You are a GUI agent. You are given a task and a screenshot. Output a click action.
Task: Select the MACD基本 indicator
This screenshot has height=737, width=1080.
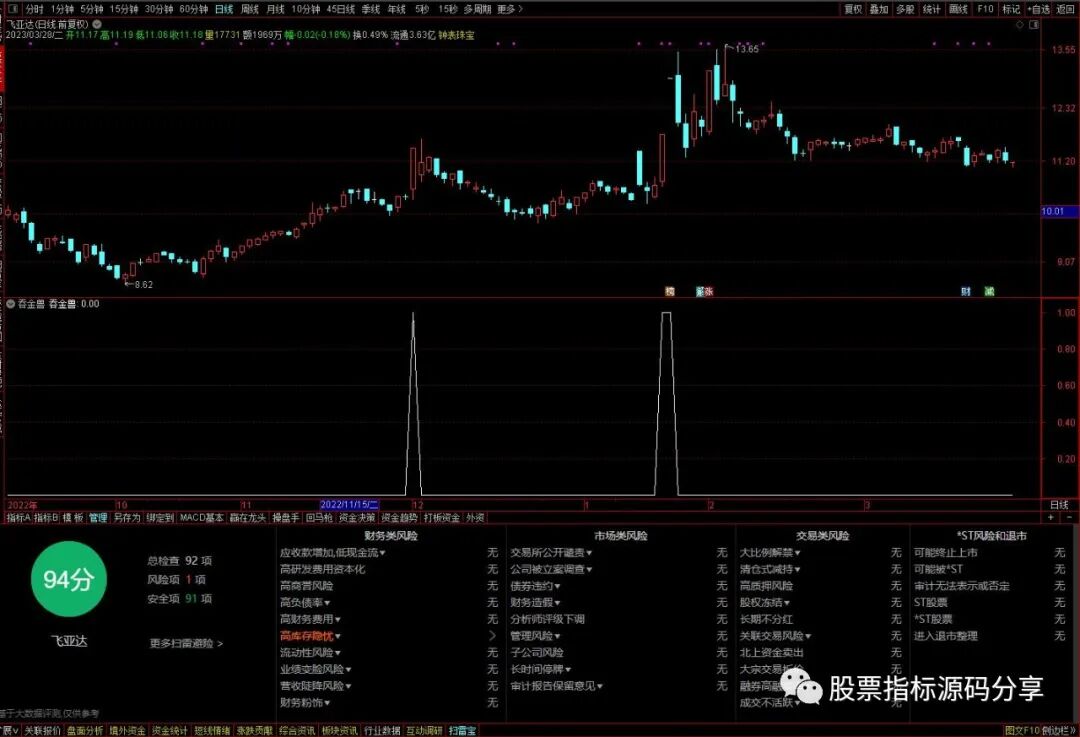pos(201,517)
